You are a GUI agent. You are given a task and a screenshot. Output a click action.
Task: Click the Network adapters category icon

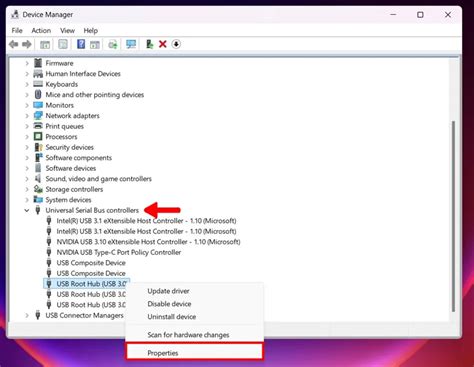coord(38,116)
